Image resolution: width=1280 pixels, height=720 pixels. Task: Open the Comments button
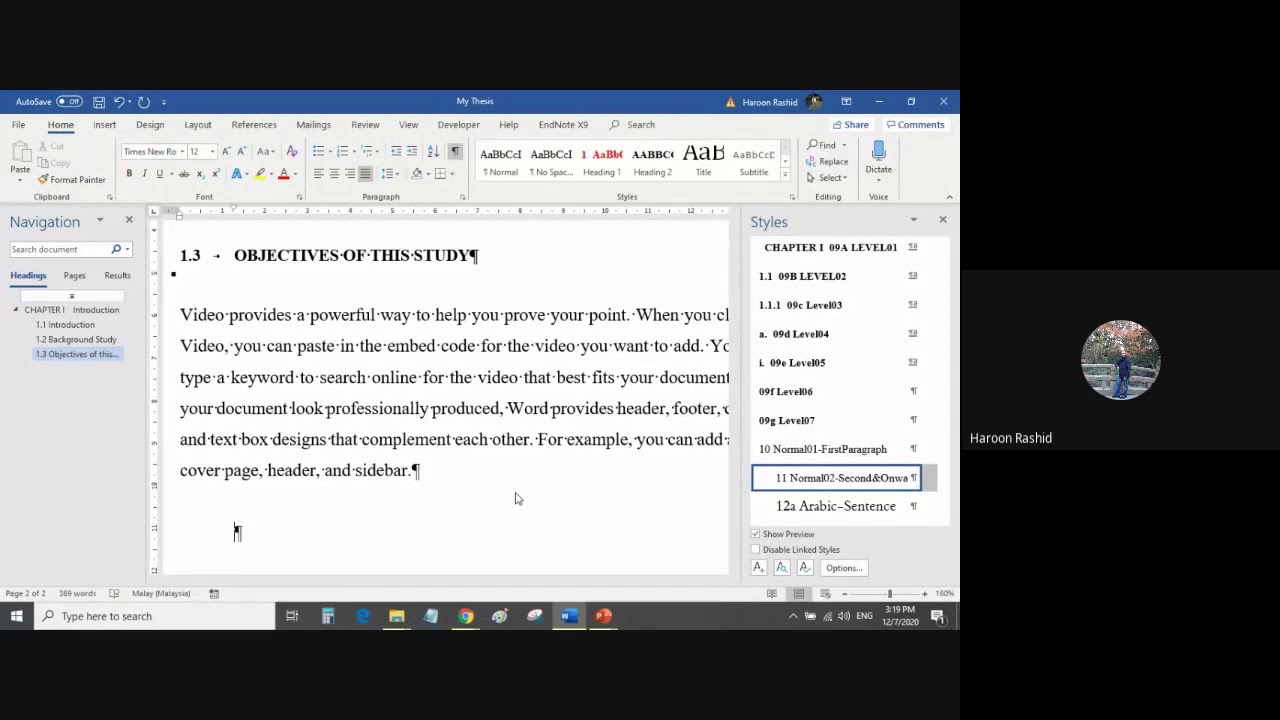(915, 125)
